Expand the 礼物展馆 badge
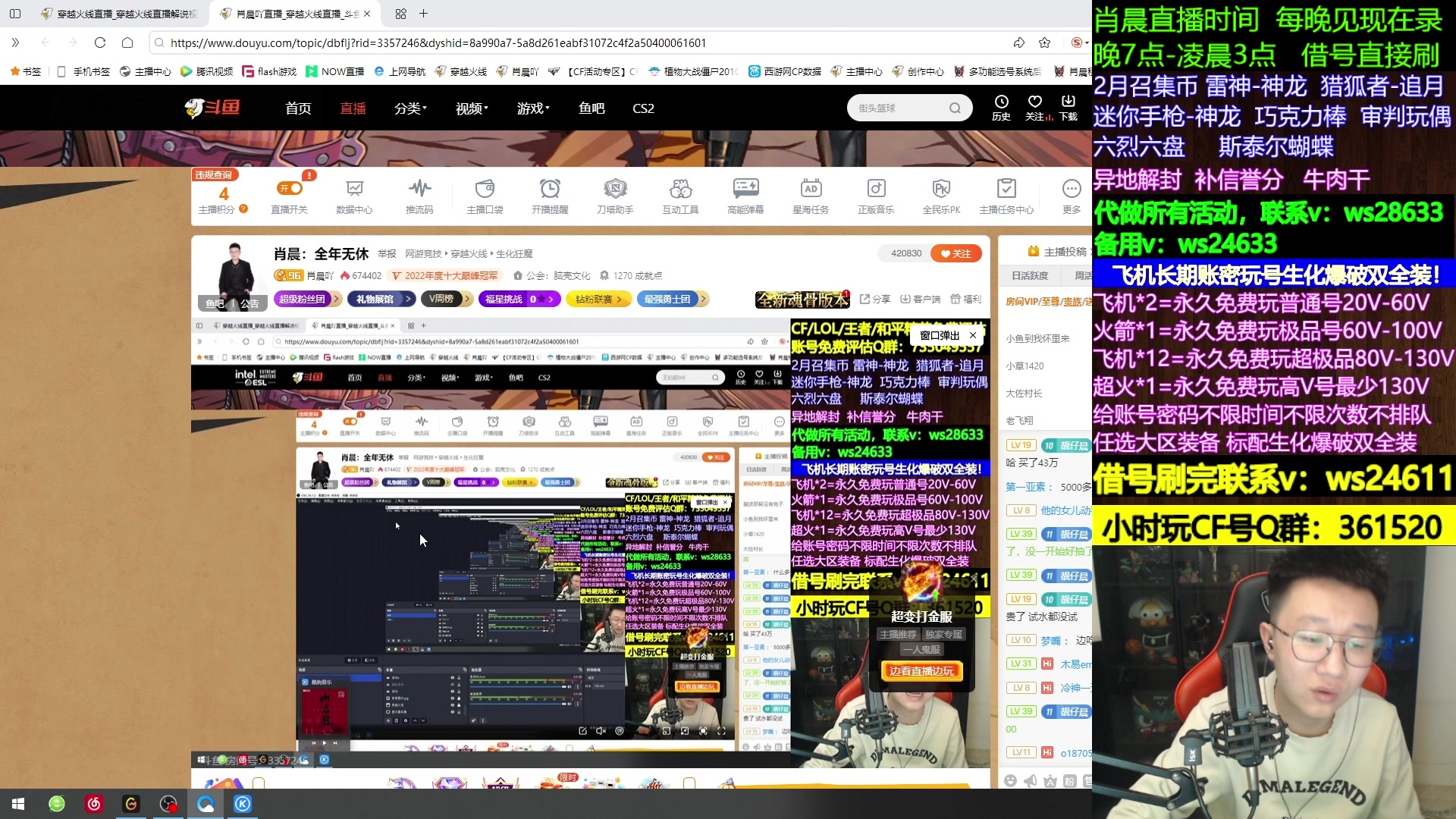Image resolution: width=1456 pixels, height=819 pixels. pyautogui.click(x=381, y=299)
